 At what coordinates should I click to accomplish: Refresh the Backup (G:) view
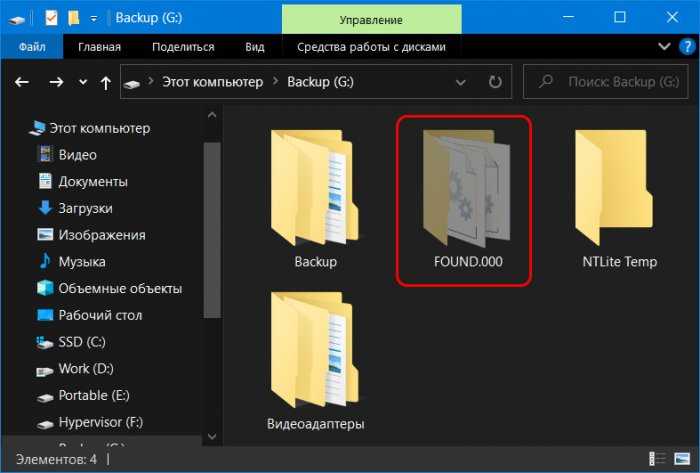495,82
